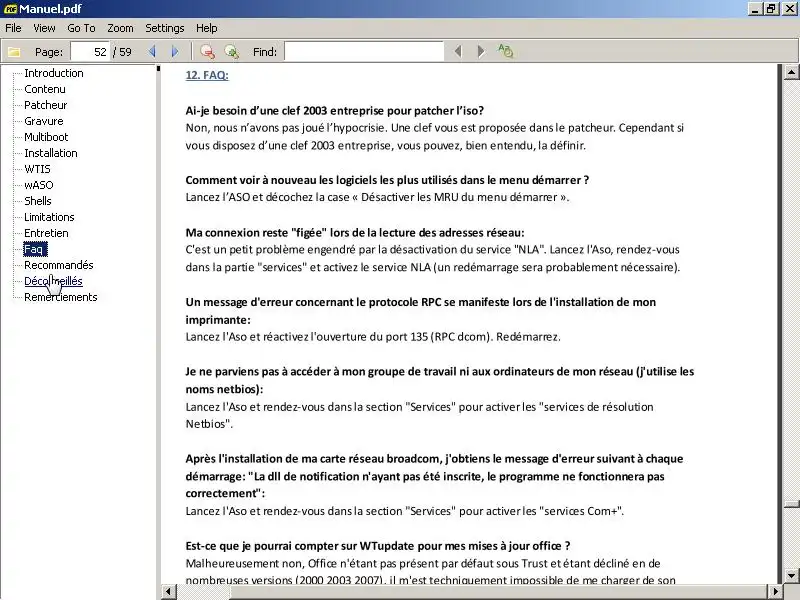
Task: Open the Déconseillés bookmark link
Action: point(53,281)
